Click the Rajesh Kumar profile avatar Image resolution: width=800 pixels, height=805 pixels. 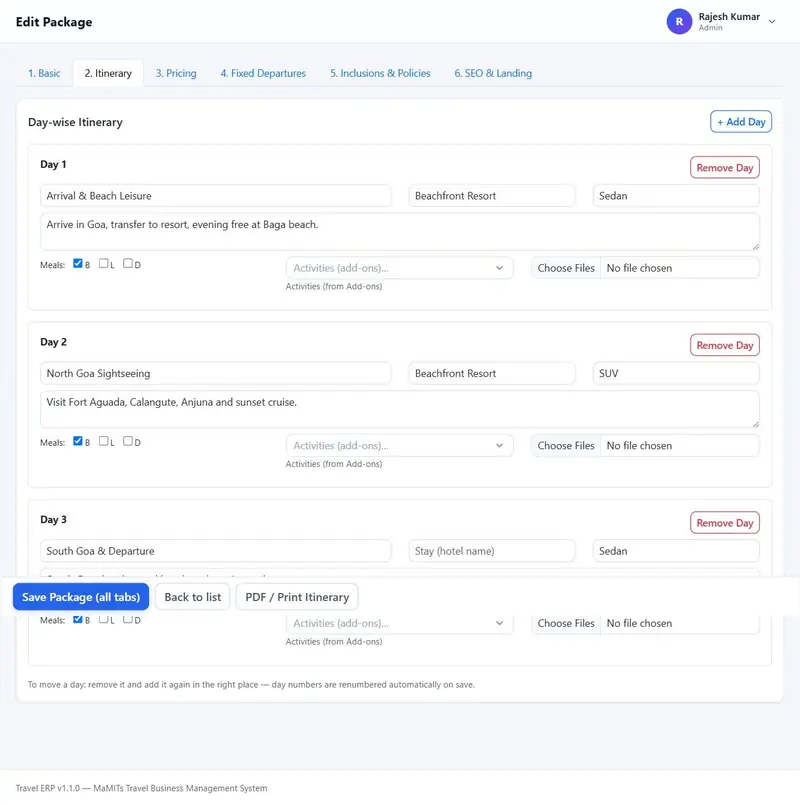pos(679,22)
